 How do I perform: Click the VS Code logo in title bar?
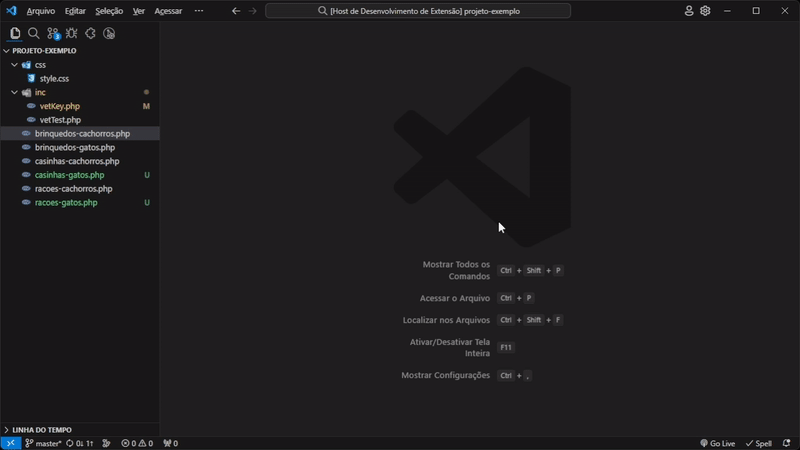[11, 11]
